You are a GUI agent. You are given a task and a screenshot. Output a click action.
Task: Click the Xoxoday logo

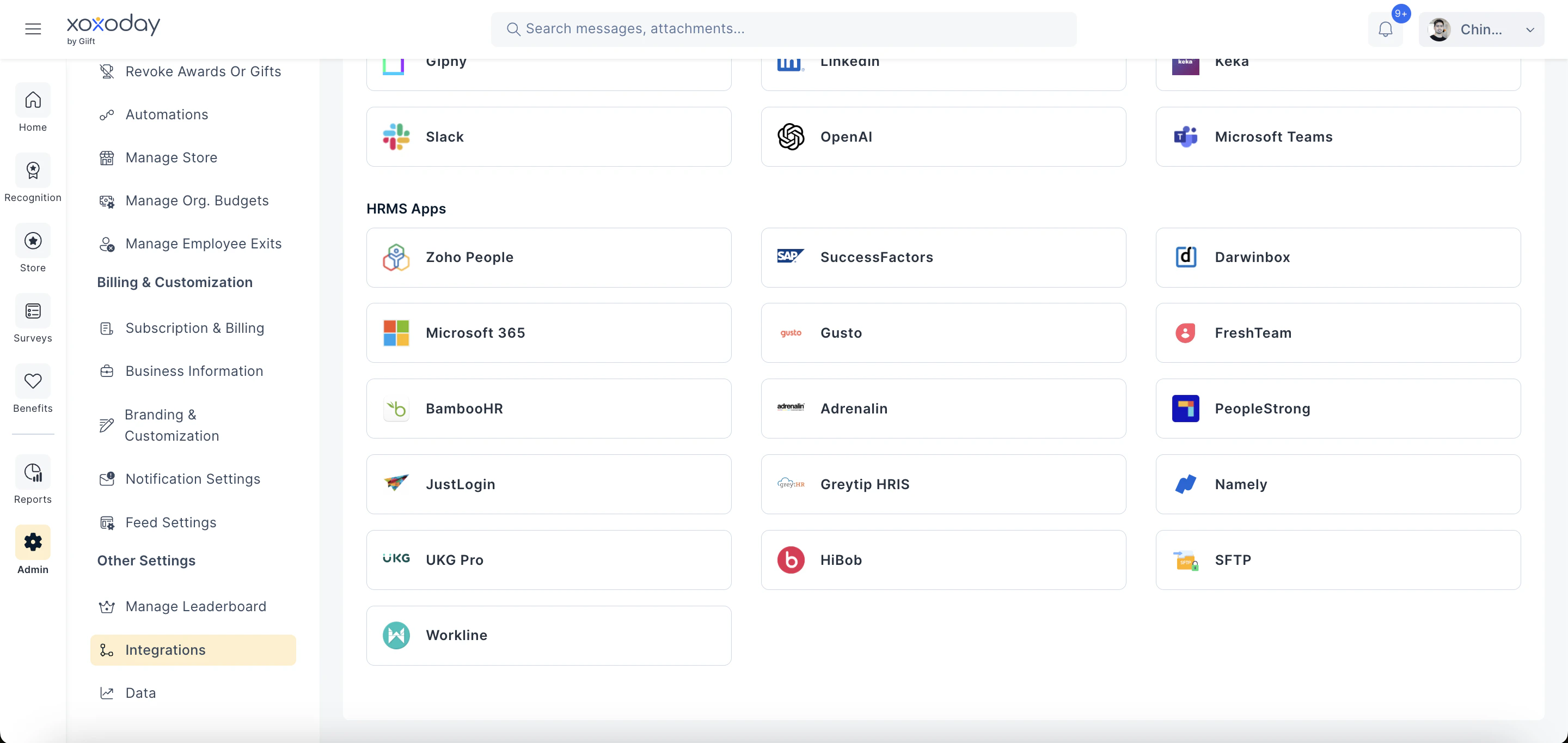tap(113, 29)
